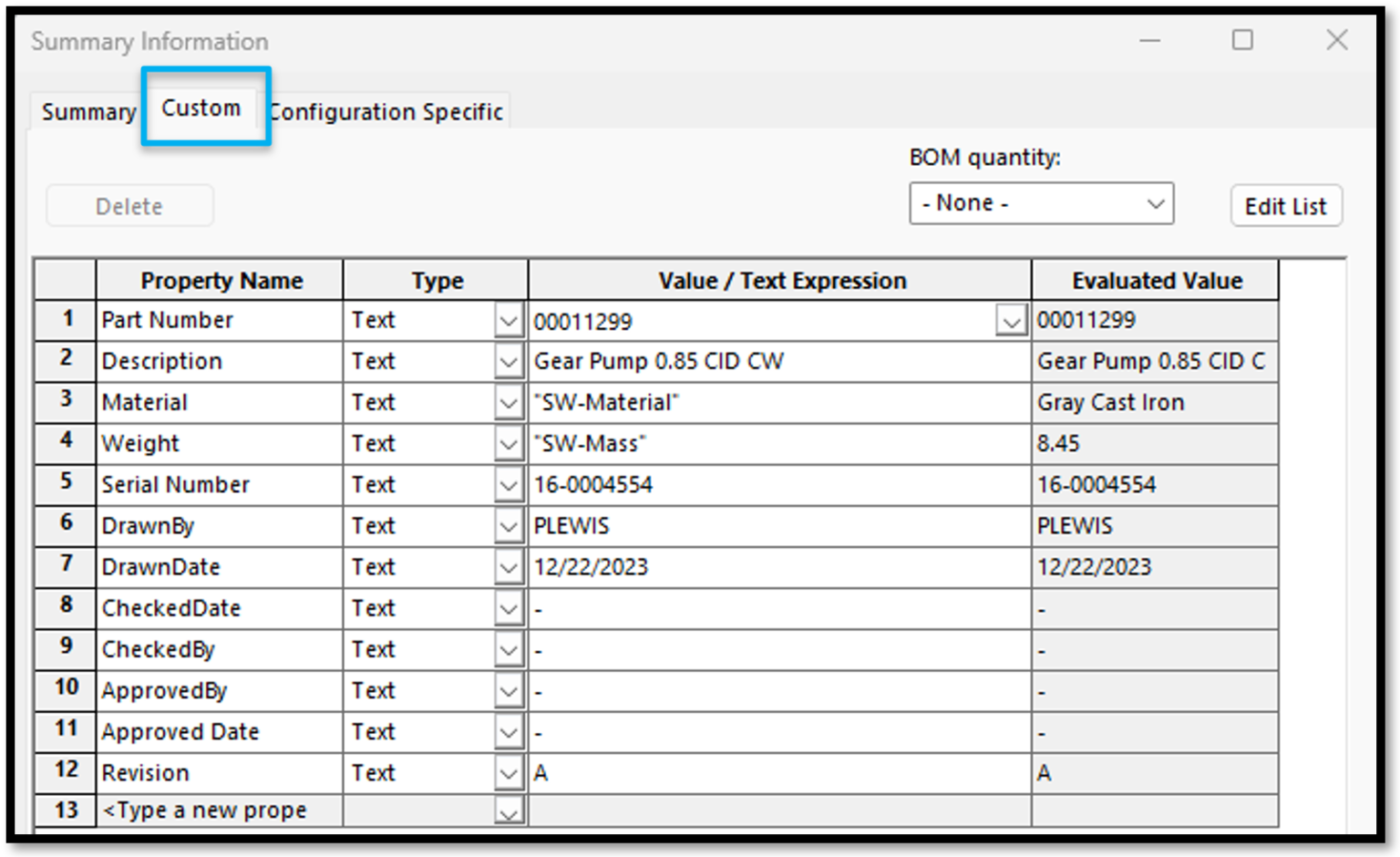Open the Type dropdown for the Revision row
Viewport: 1400px width, 857px height.
pos(508,772)
